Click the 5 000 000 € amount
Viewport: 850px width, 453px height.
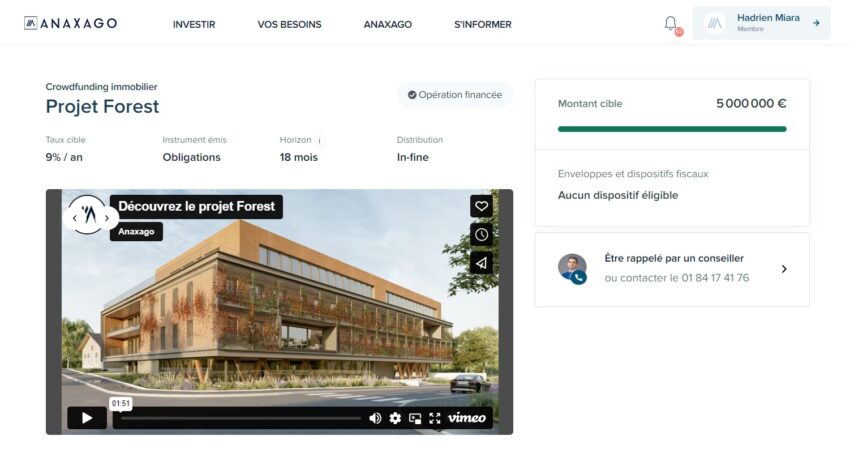coord(751,103)
